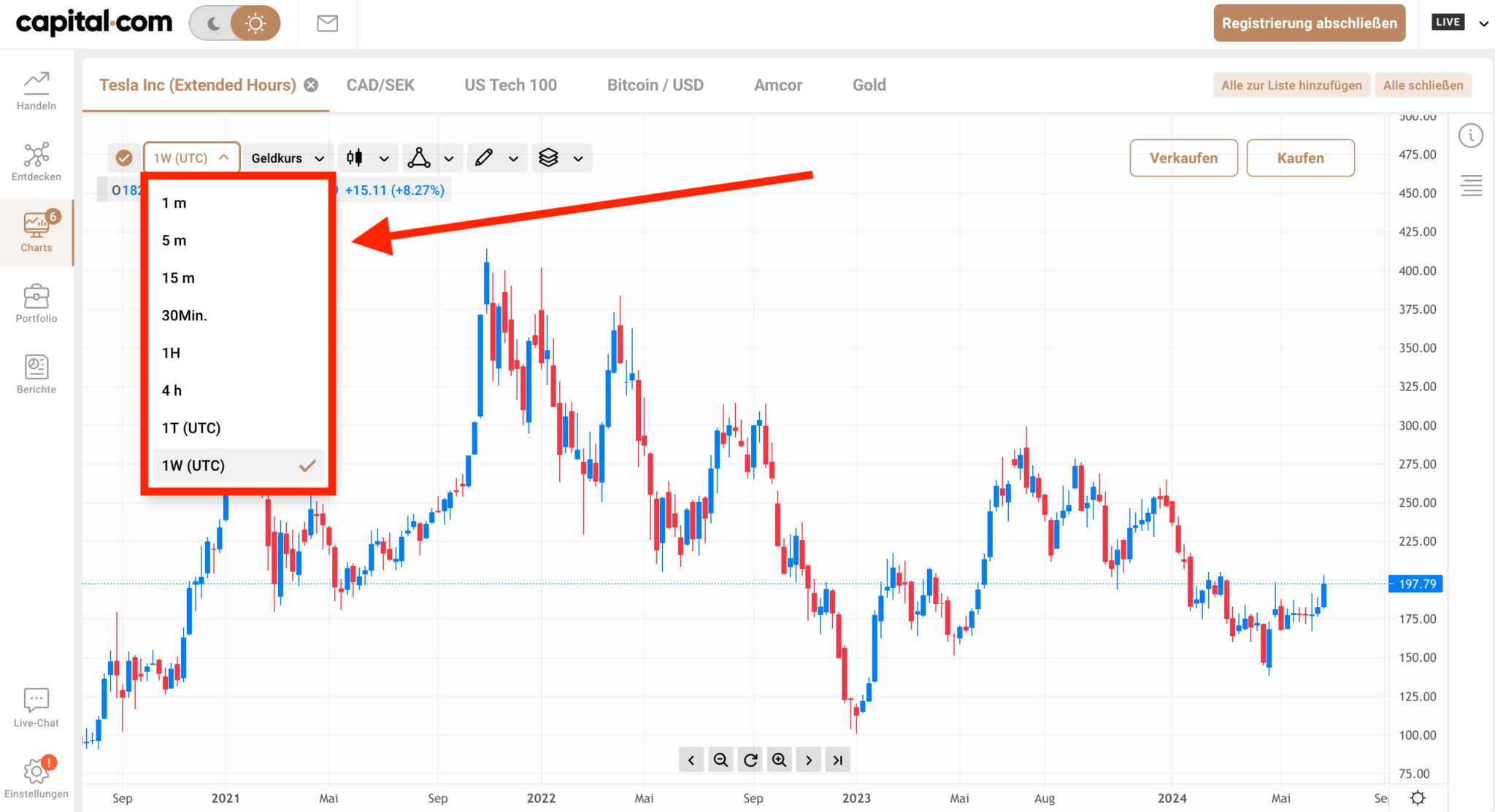Select the 1T (UTC) daily interval
Screen dimensions: 1495x812
pyautogui.click(x=191, y=428)
